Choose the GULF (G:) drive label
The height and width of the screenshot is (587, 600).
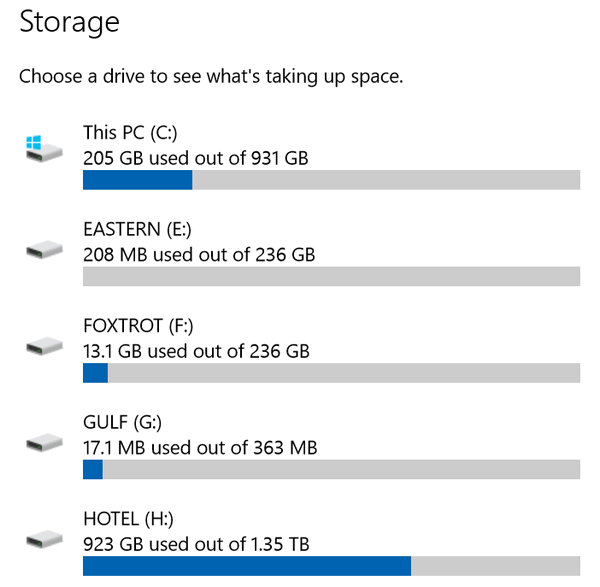click(122, 422)
